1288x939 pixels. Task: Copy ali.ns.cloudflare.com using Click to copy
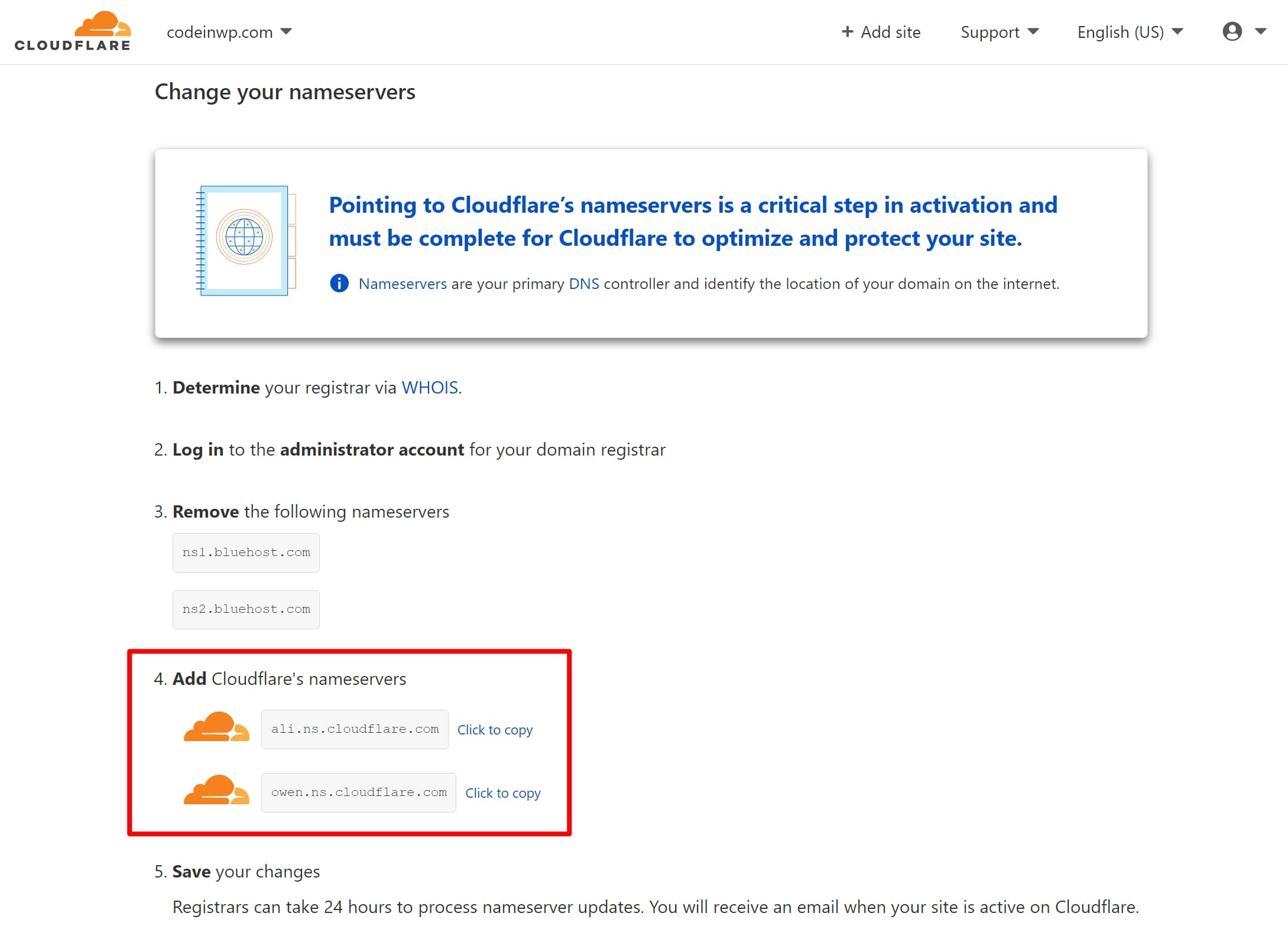point(495,730)
